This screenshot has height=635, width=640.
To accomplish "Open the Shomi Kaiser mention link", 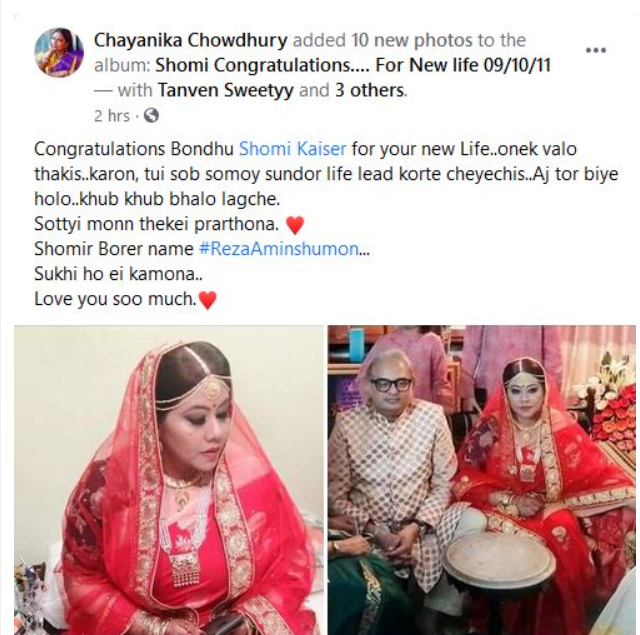I will pyautogui.click(x=292, y=149).
